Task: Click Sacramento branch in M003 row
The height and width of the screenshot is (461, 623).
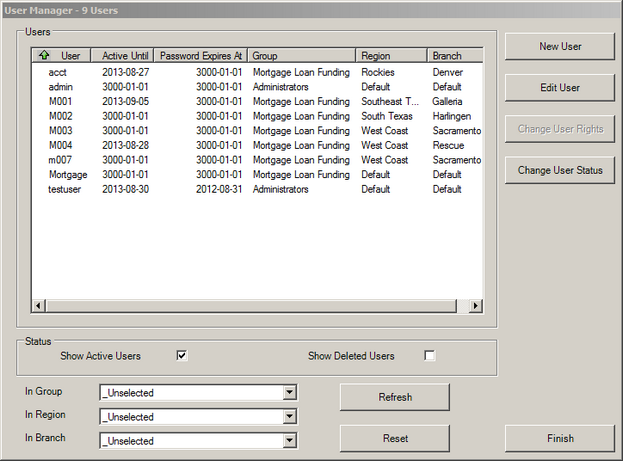Action: tap(457, 131)
